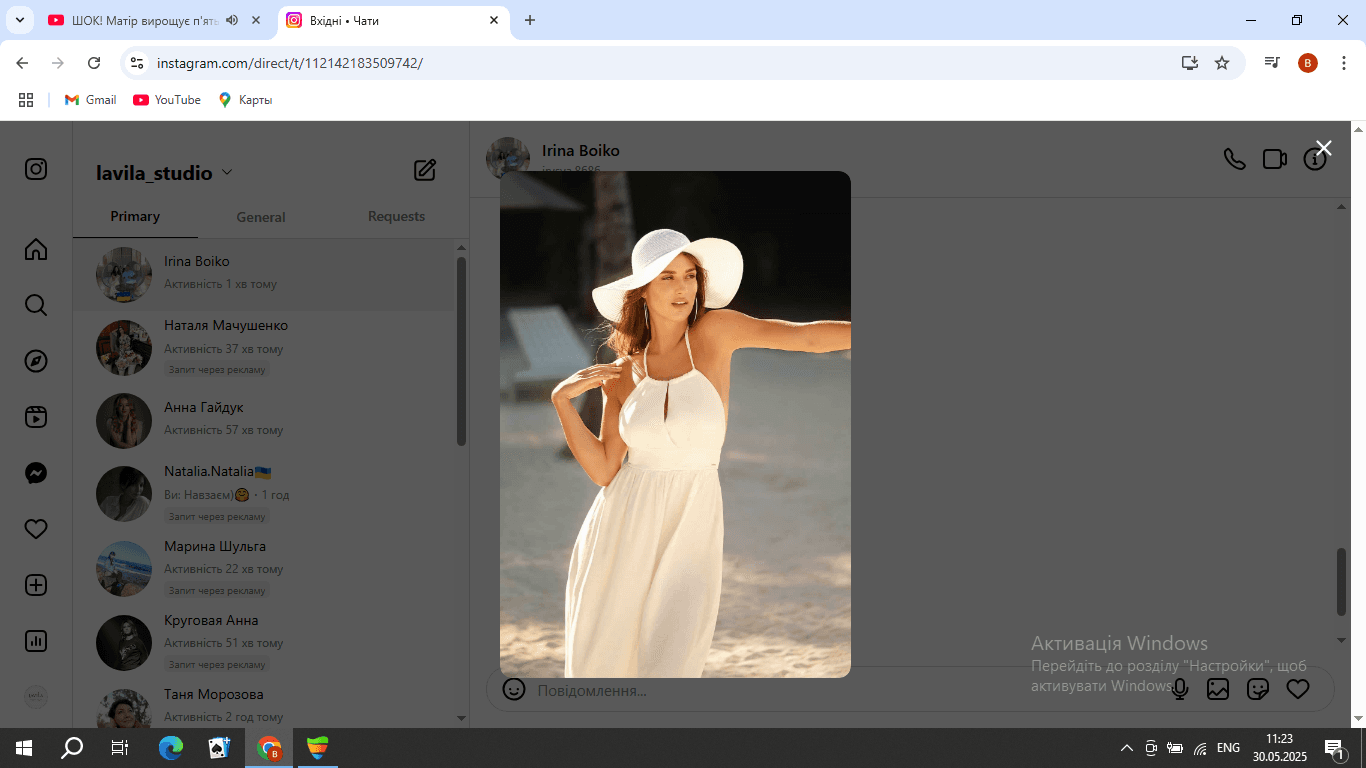Open the Gmail bookmark
The image size is (1366, 768).
tap(90, 100)
